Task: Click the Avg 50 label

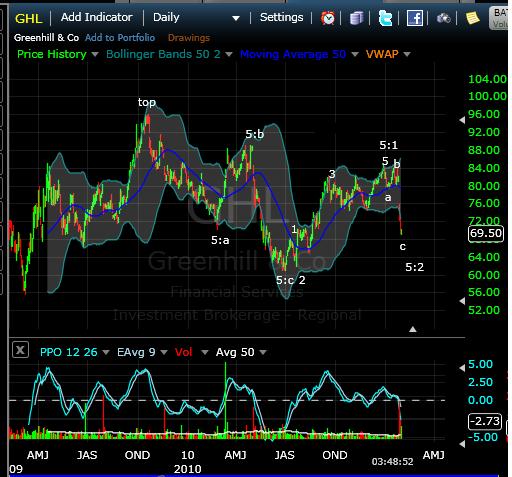Action: coord(235,352)
